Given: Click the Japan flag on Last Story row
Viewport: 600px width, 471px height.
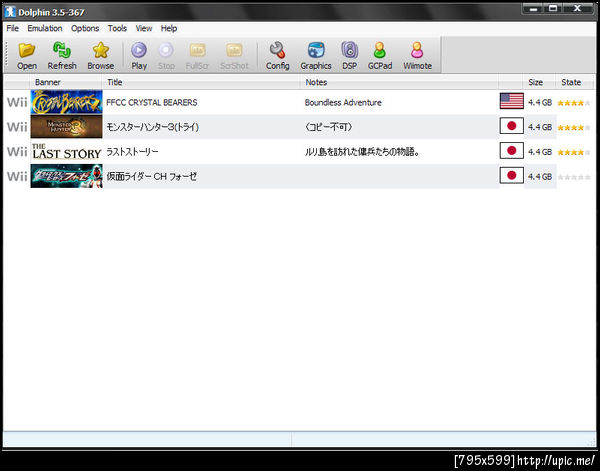Looking at the screenshot, I should click(x=512, y=151).
